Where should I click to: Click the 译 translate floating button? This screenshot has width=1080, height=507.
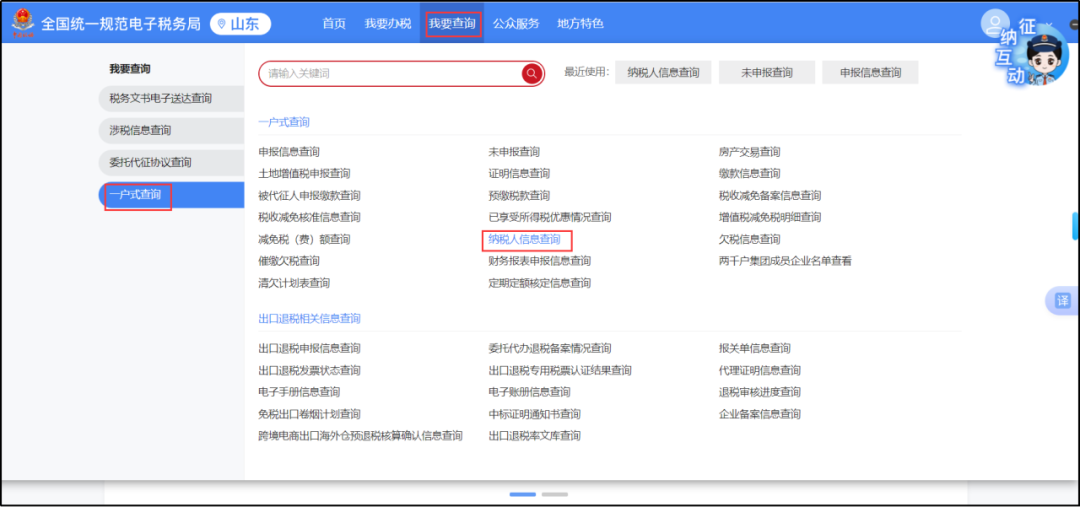pyautogui.click(x=1063, y=300)
